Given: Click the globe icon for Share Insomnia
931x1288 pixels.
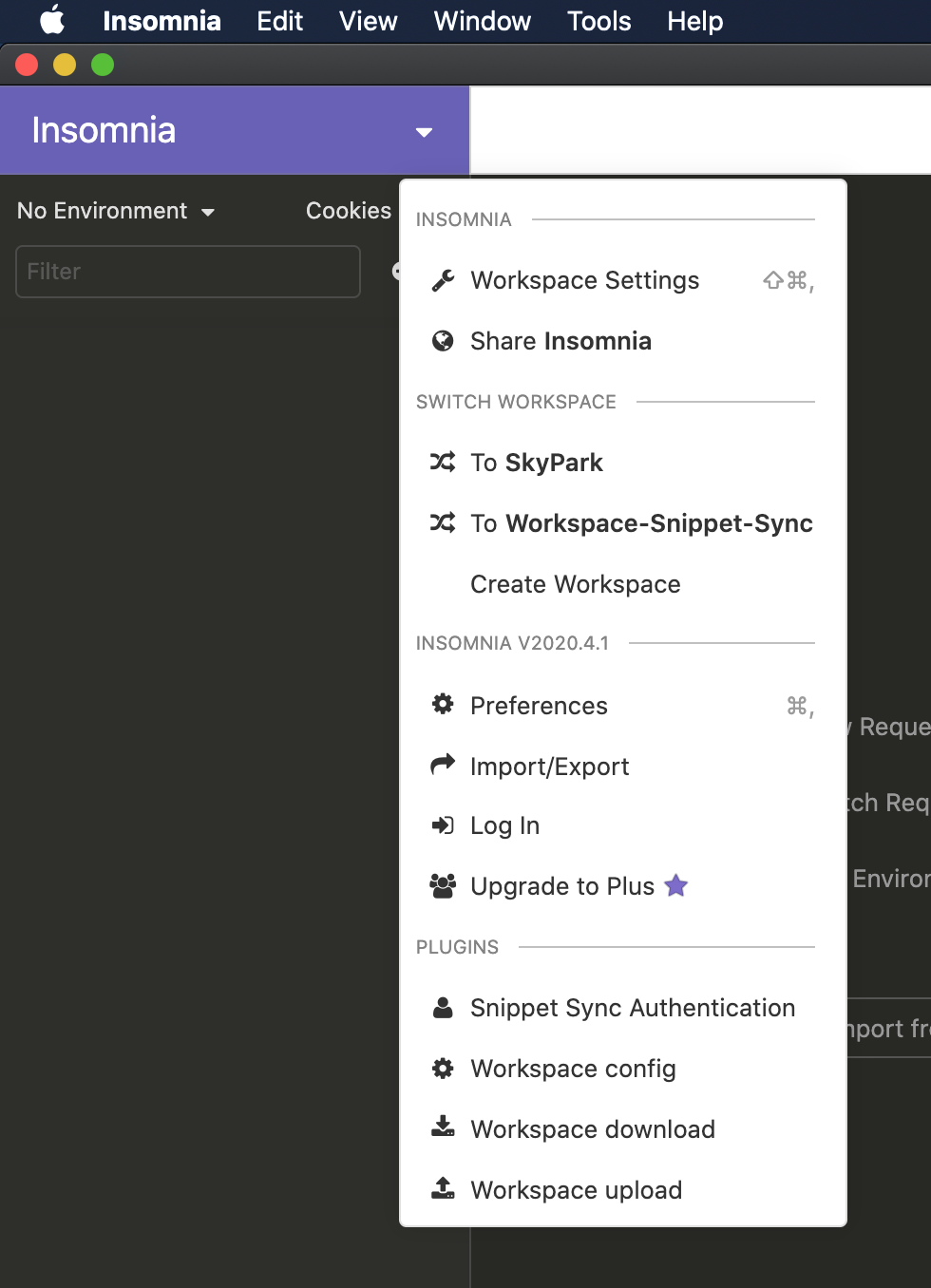Looking at the screenshot, I should 443,341.
